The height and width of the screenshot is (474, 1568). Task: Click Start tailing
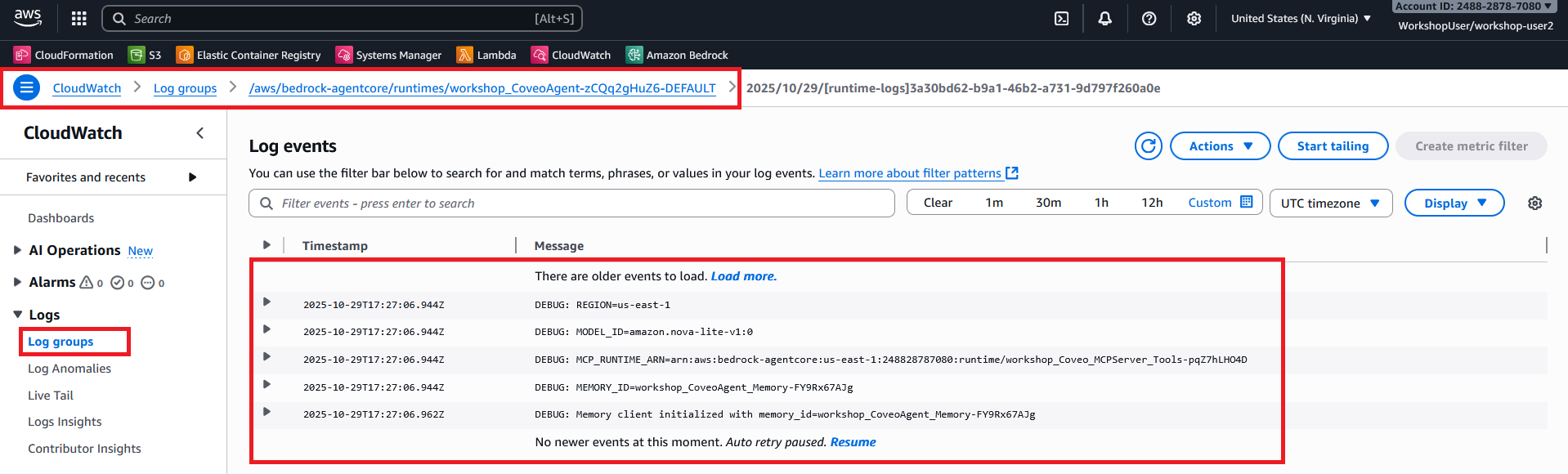1333,146
